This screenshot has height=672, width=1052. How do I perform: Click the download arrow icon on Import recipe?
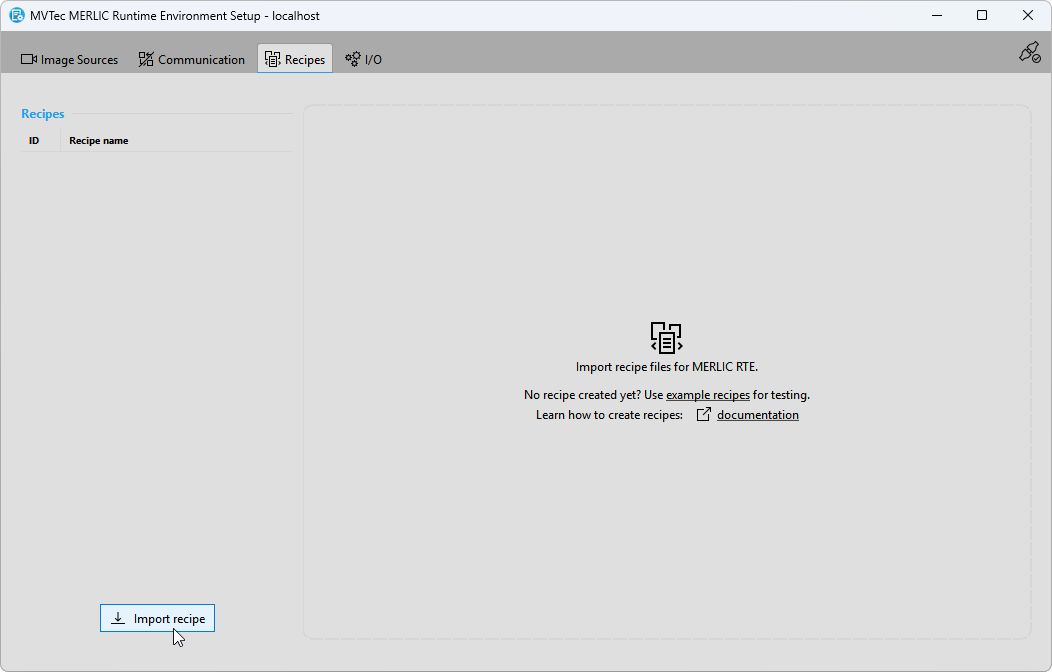pos(118,619)
